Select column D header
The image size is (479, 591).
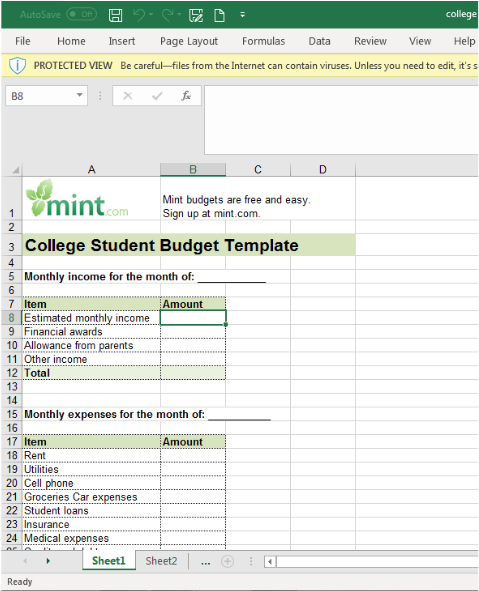click(323, 170)
